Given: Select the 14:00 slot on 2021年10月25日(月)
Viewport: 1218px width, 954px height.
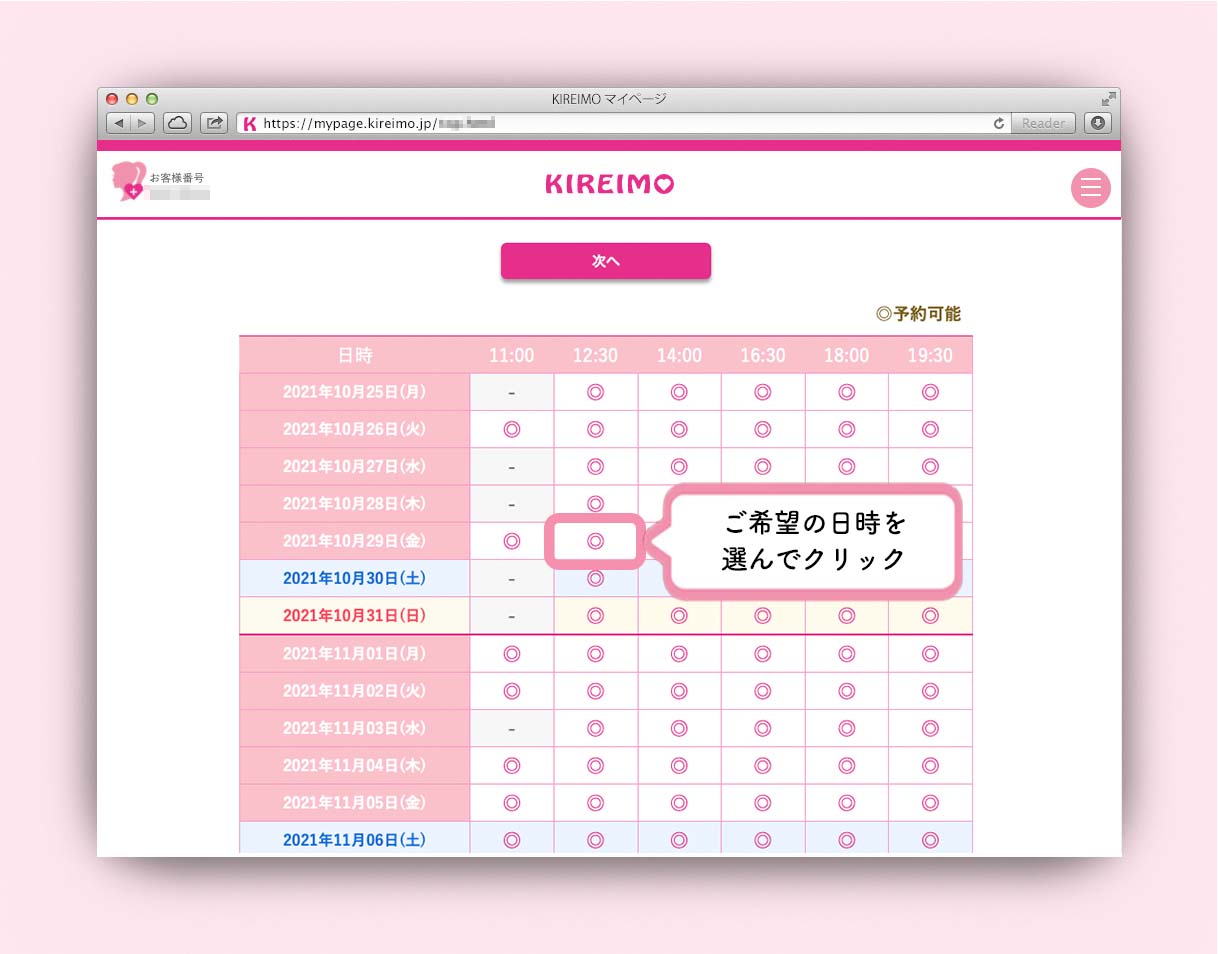Looking at the screenshot, I should (x=679, y=392).
